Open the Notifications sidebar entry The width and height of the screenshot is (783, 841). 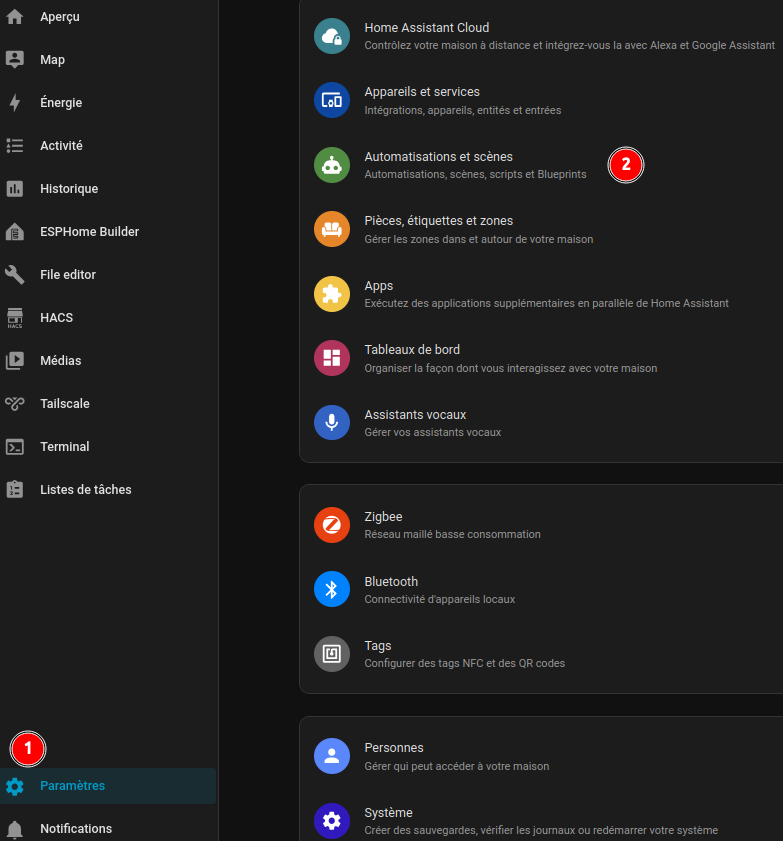108,829
